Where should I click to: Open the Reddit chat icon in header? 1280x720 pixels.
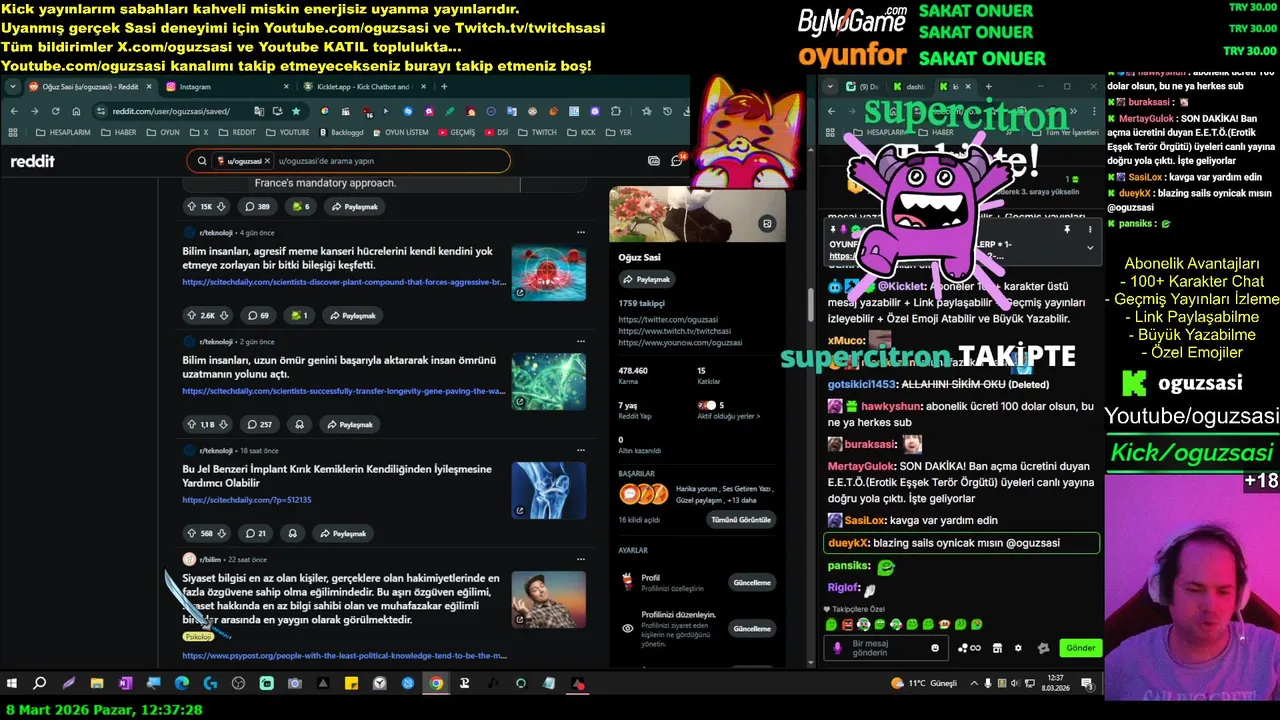coord(677,161)
